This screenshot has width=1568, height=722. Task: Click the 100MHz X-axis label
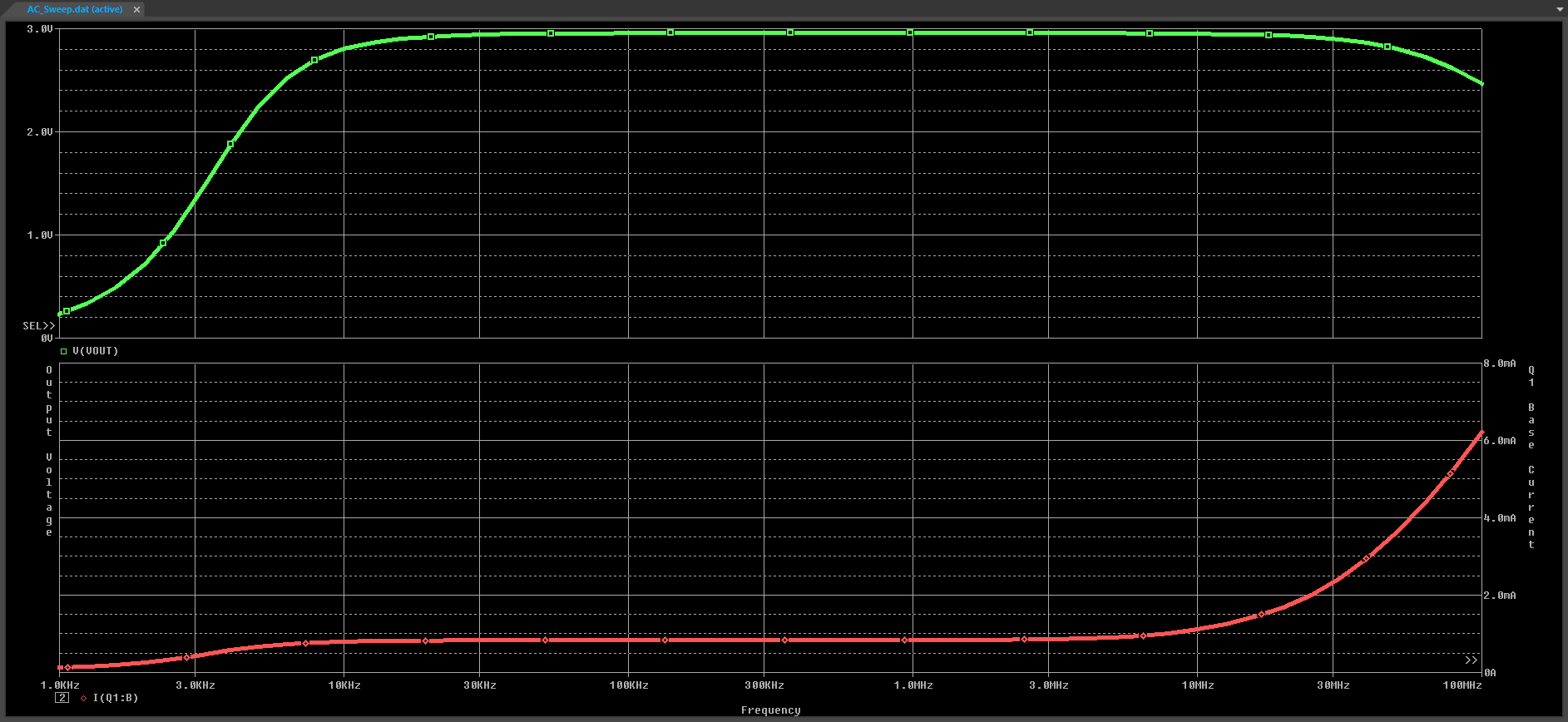(1462, 685)
